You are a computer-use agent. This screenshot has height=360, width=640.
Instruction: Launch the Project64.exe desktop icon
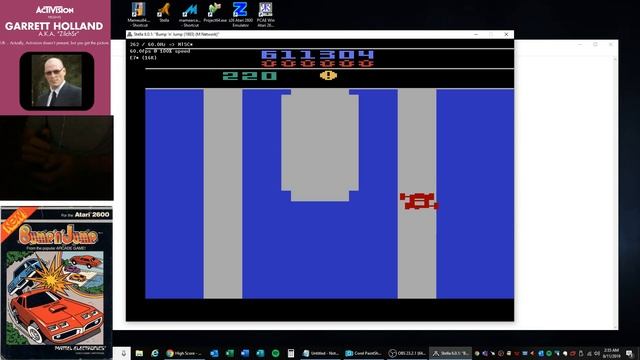point(215,13)
